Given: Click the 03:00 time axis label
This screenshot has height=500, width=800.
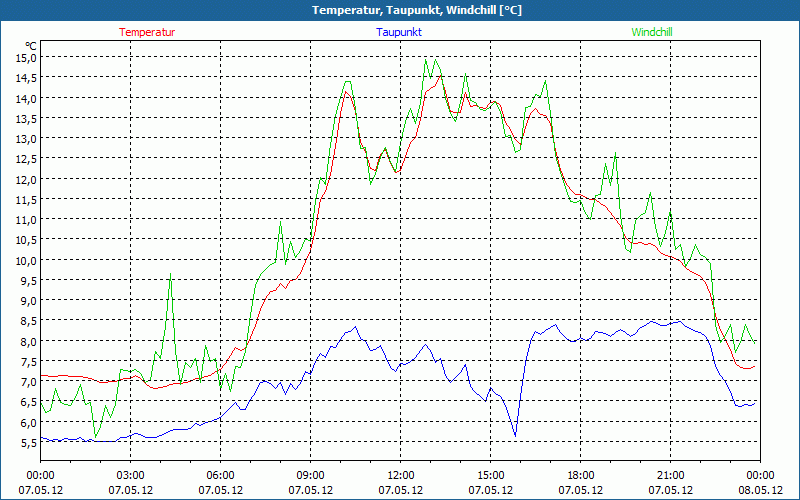Looking at the screenshot, I should [x=131, y=476].
